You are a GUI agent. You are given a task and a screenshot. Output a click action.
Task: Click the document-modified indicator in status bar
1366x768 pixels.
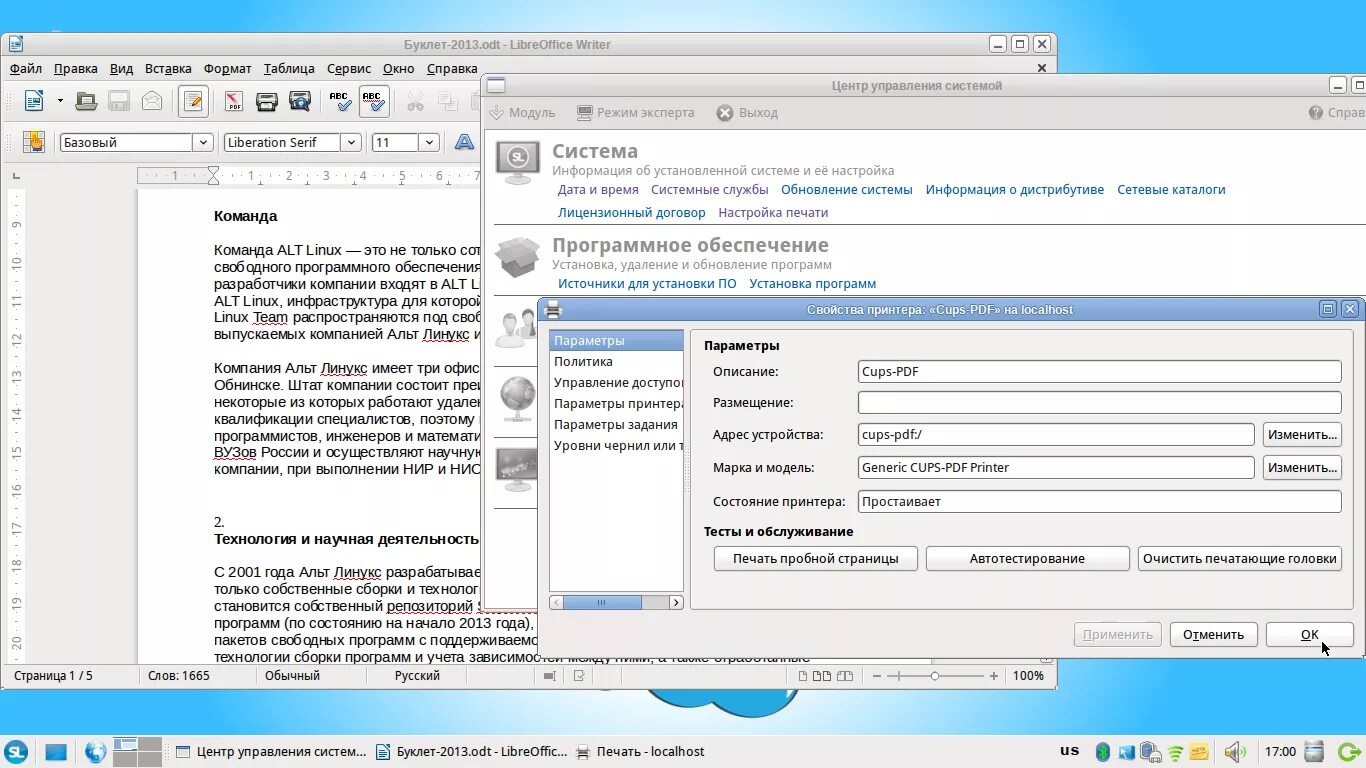(x=579, y=676)
